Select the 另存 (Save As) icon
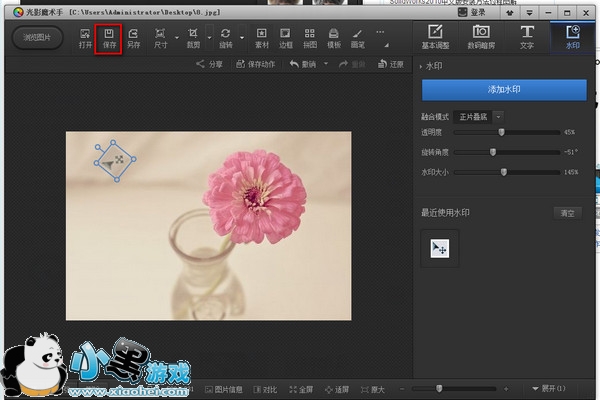600x400 pixels. pyautogui.click(x=133, y=38)
